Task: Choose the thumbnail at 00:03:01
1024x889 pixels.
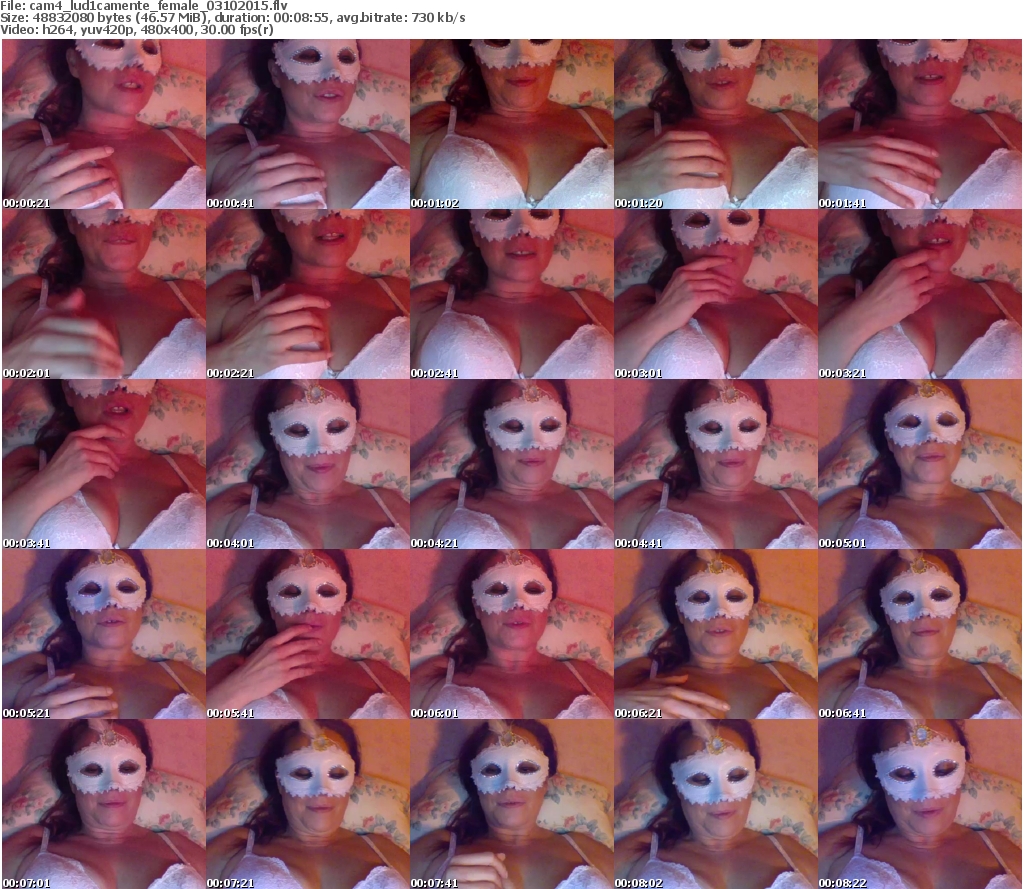Action: click(716, 294)
